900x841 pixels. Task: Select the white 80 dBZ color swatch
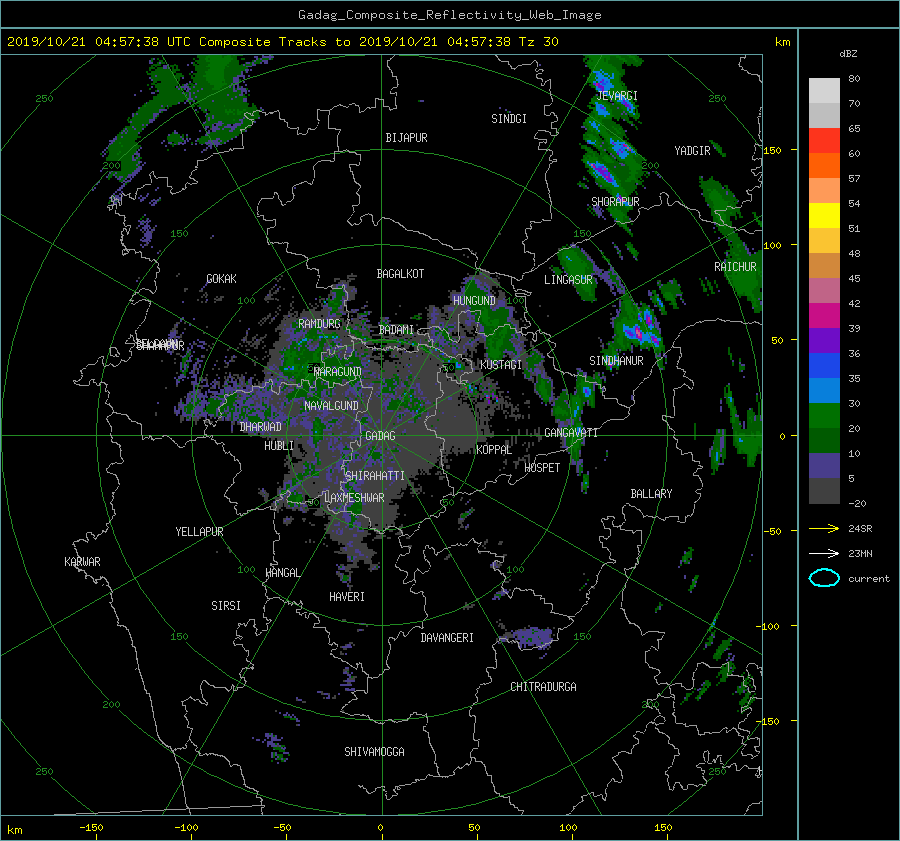[824, 90]
